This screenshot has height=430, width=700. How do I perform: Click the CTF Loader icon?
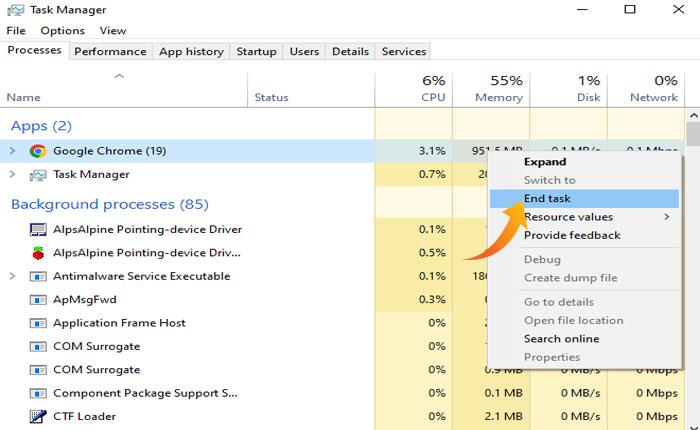[38, 417]
